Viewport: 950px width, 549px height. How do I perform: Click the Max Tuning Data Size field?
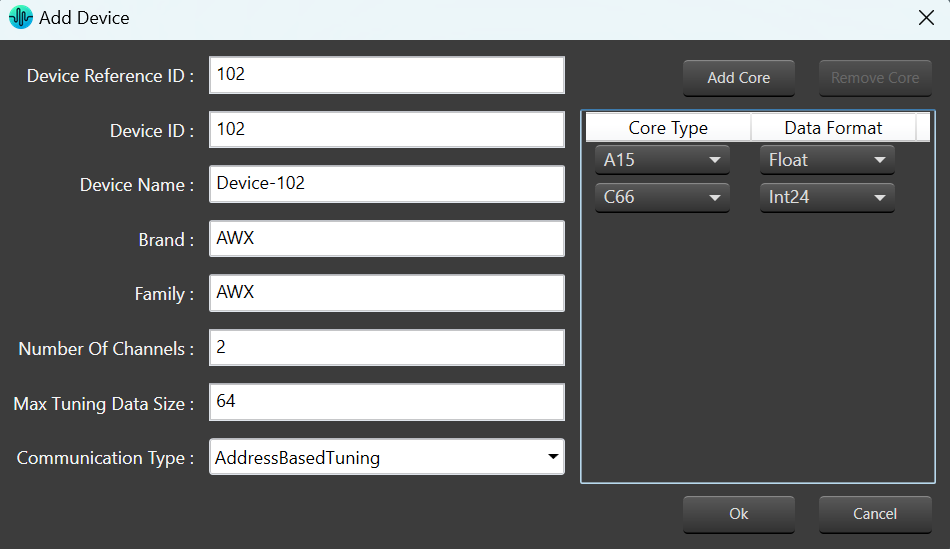click(387, 402)
